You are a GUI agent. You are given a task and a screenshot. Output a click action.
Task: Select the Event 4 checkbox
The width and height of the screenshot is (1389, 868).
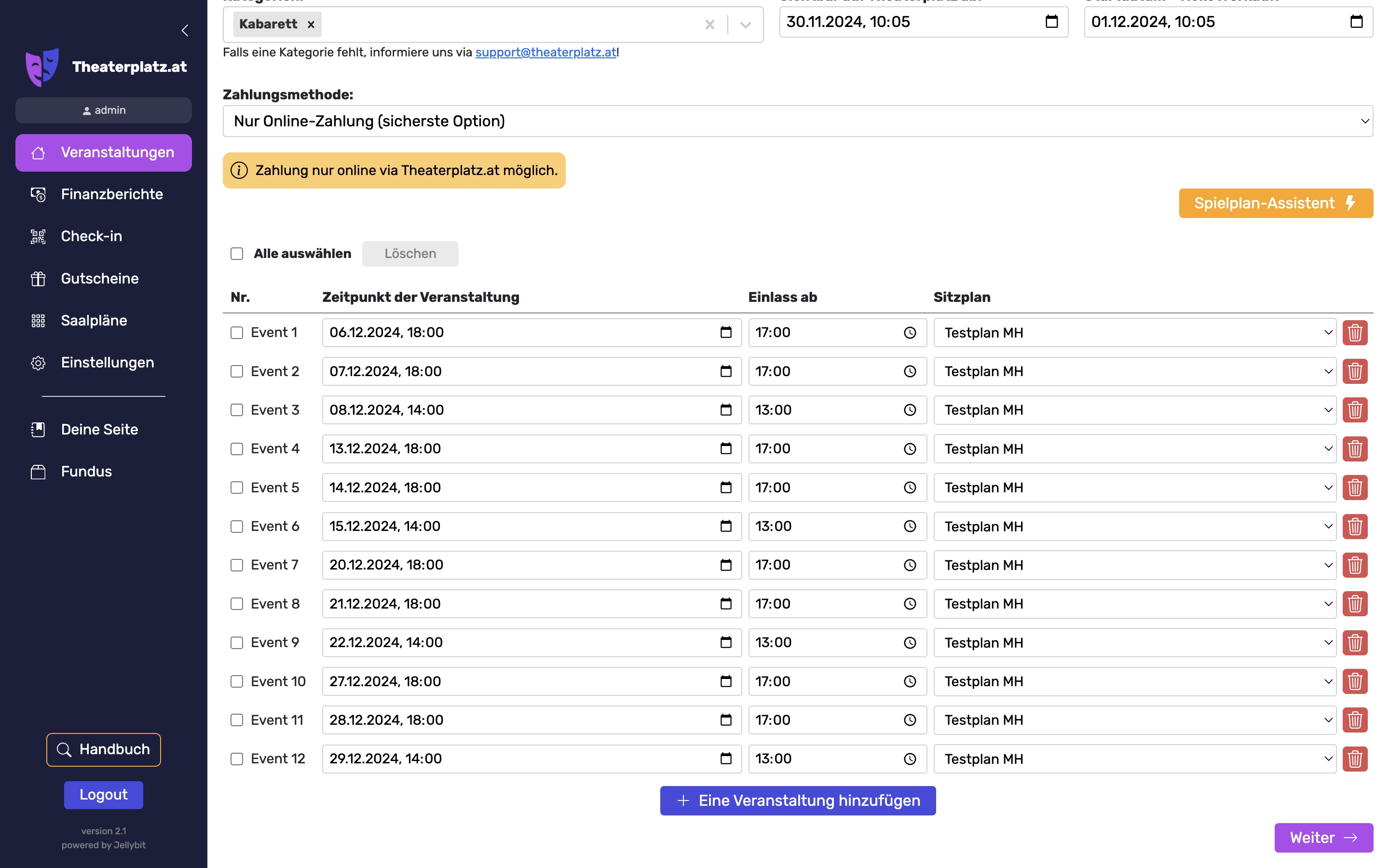pos(236,449)
